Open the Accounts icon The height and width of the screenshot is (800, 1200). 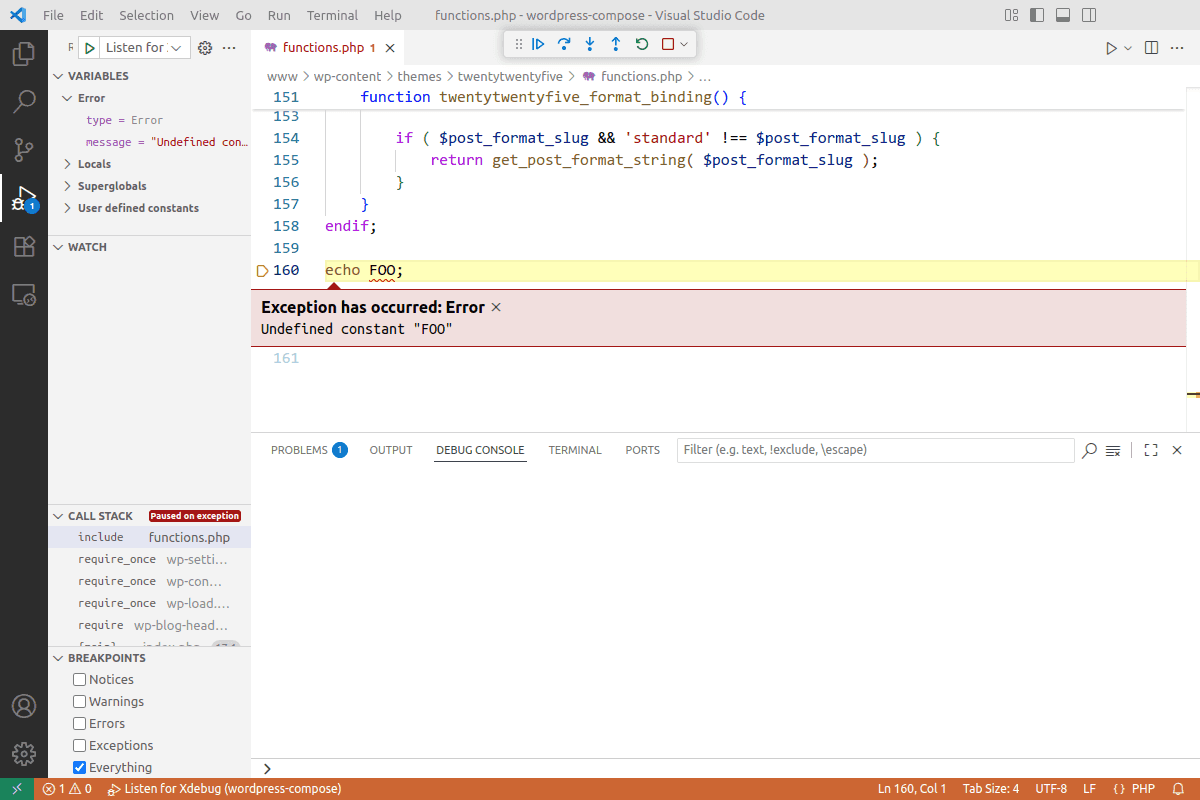(x=24, y=706)
